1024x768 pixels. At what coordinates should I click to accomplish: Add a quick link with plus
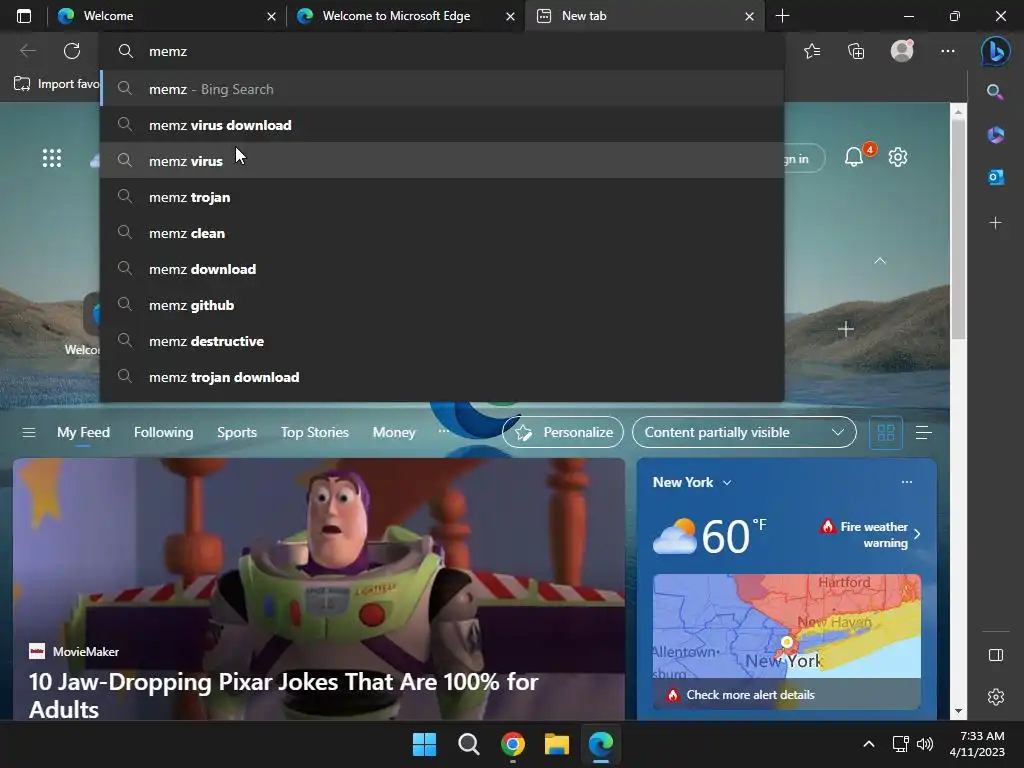(x=846, y=329)
